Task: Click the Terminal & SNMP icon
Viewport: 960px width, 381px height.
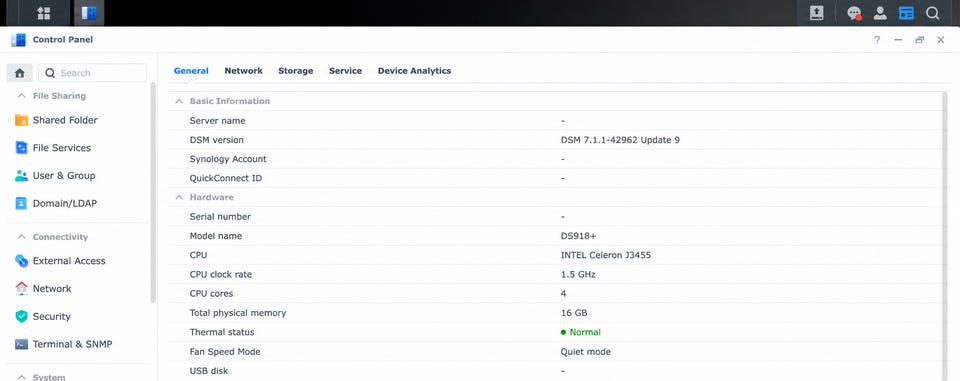Action: [21, 344]
